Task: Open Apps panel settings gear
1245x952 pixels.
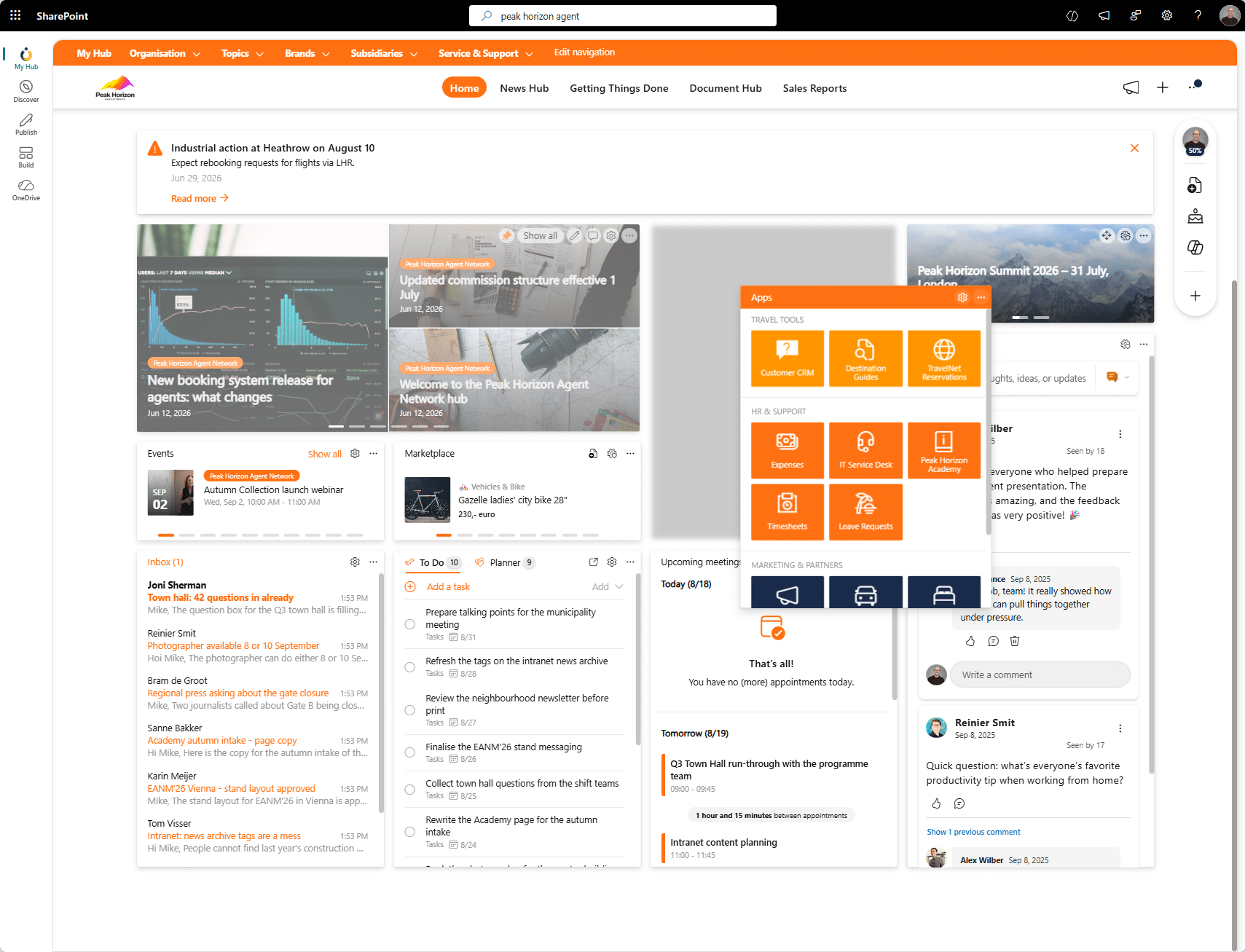Action: click(962, 297)
